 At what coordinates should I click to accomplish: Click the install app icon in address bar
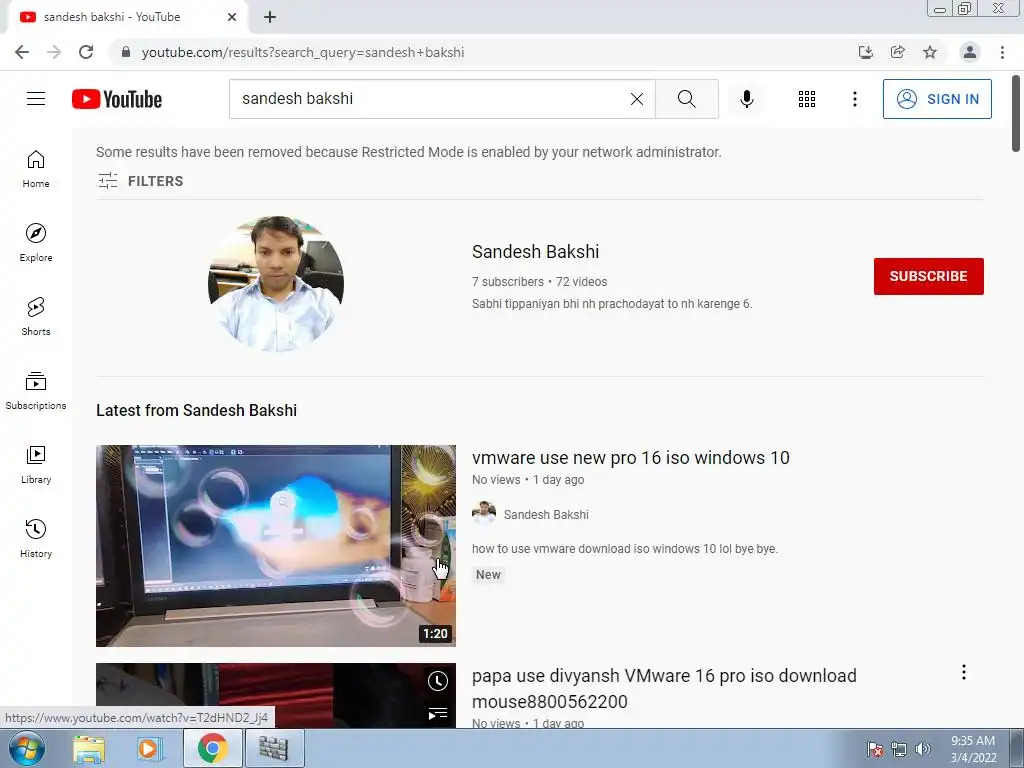click(866, 52)
